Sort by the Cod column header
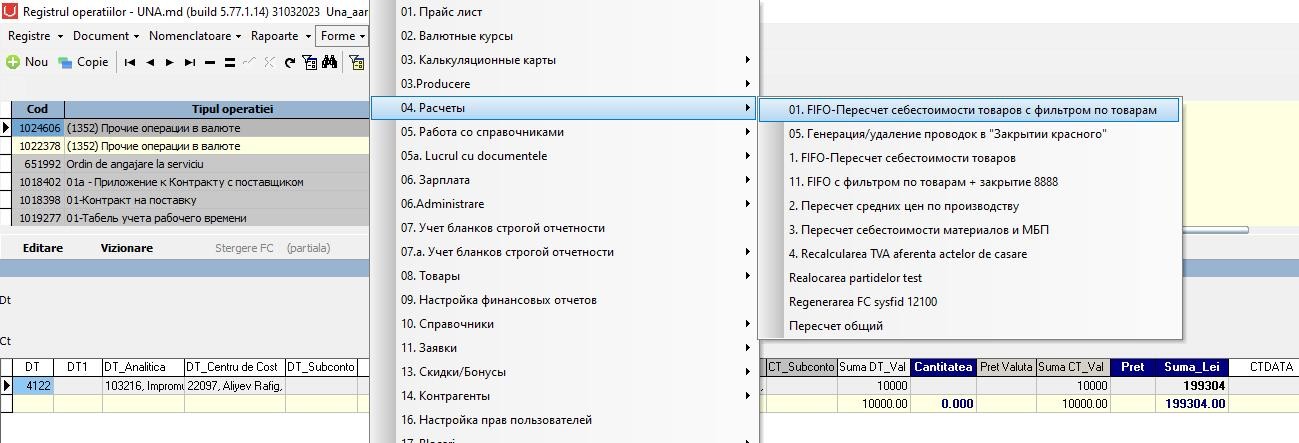The height and width of the screenshot is (443, 1299). pyautogui.click(x=37, y=110)
